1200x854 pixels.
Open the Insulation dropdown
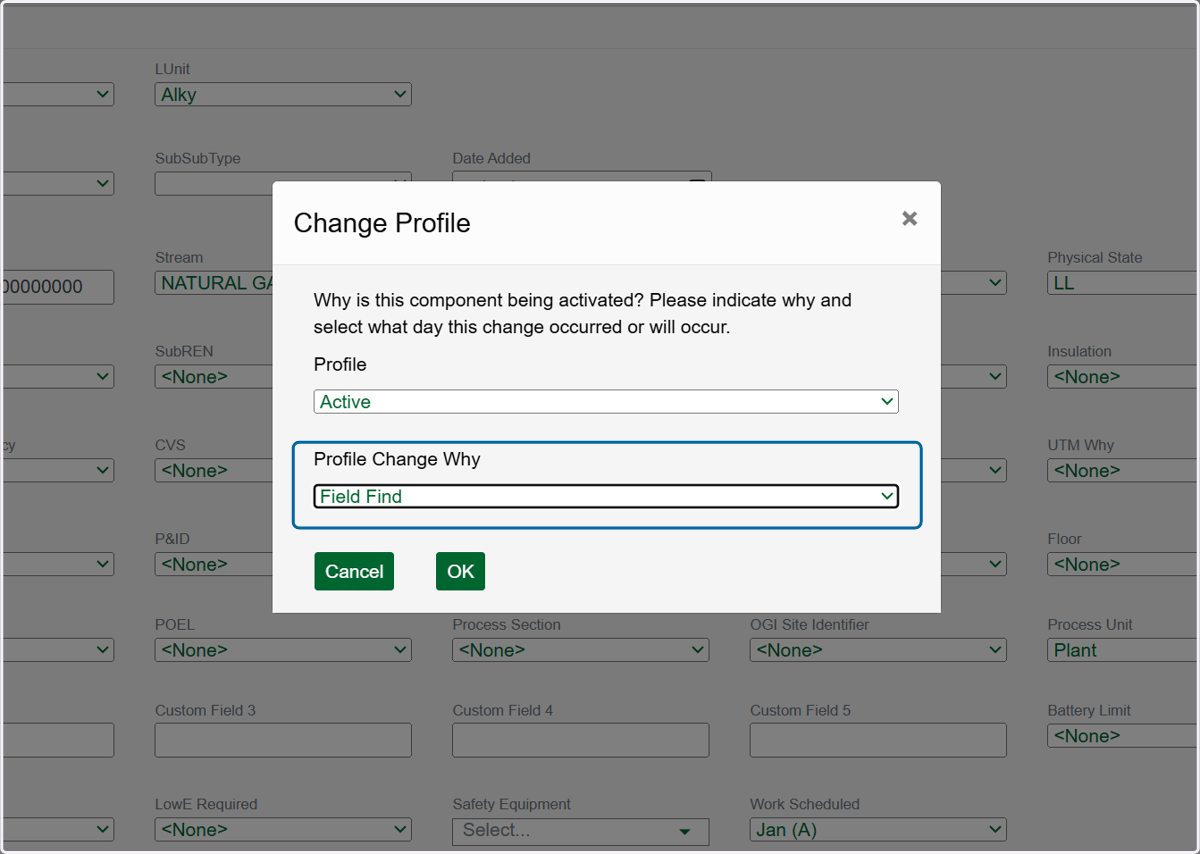pos(1123,377)
